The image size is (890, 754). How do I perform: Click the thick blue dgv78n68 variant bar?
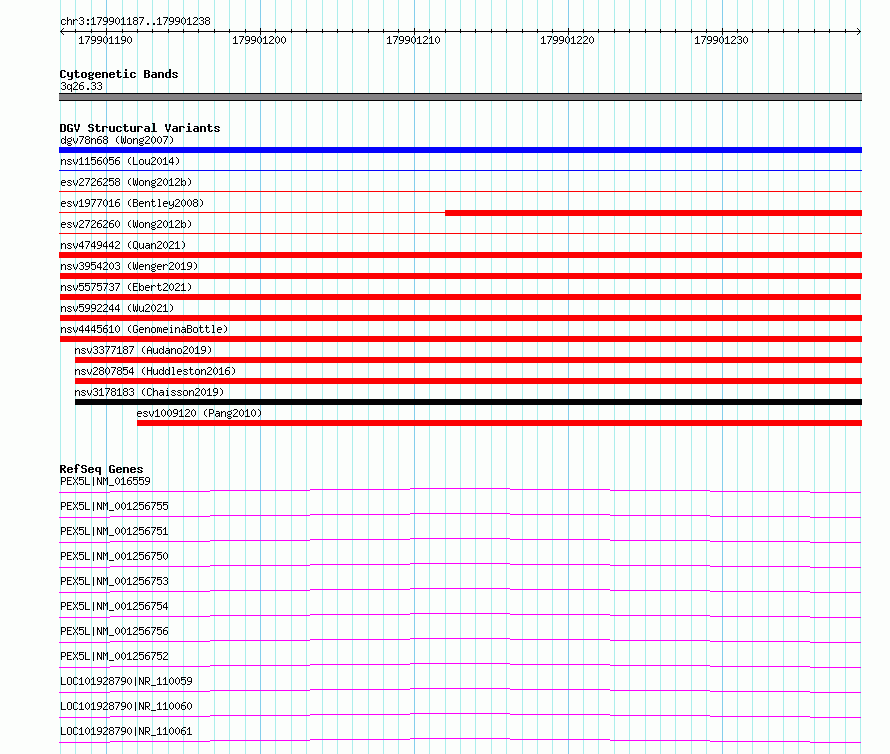460,150
